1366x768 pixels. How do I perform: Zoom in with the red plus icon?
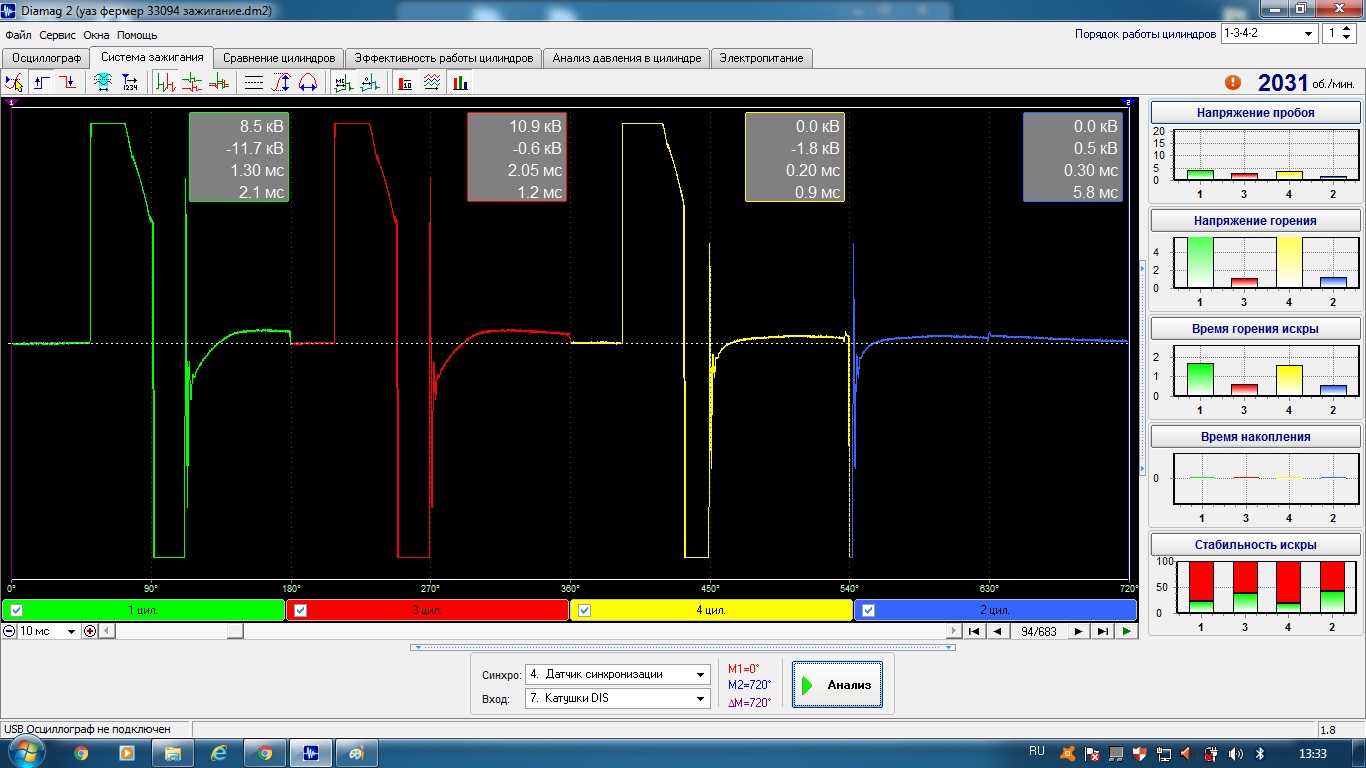tap(90, 631)
